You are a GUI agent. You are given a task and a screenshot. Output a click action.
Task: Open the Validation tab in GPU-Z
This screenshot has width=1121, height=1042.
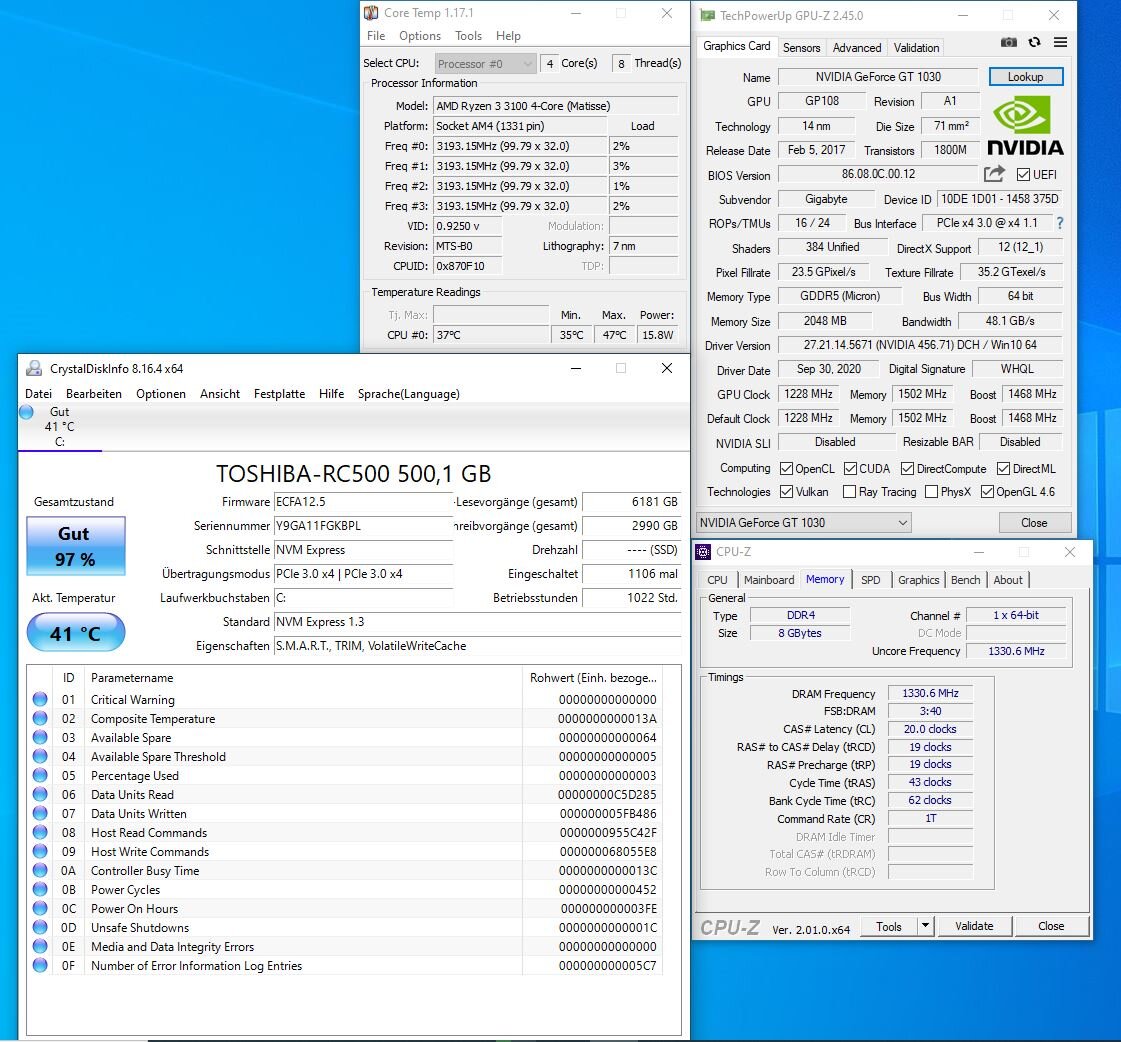916,47
